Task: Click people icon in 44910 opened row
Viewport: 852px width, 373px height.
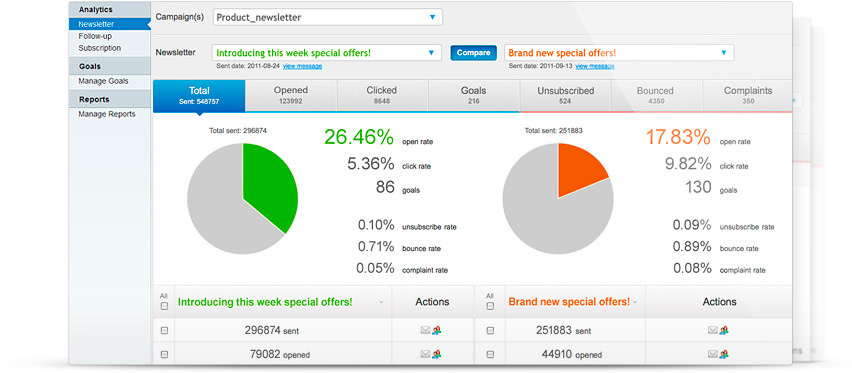Action: click(723, 354)
